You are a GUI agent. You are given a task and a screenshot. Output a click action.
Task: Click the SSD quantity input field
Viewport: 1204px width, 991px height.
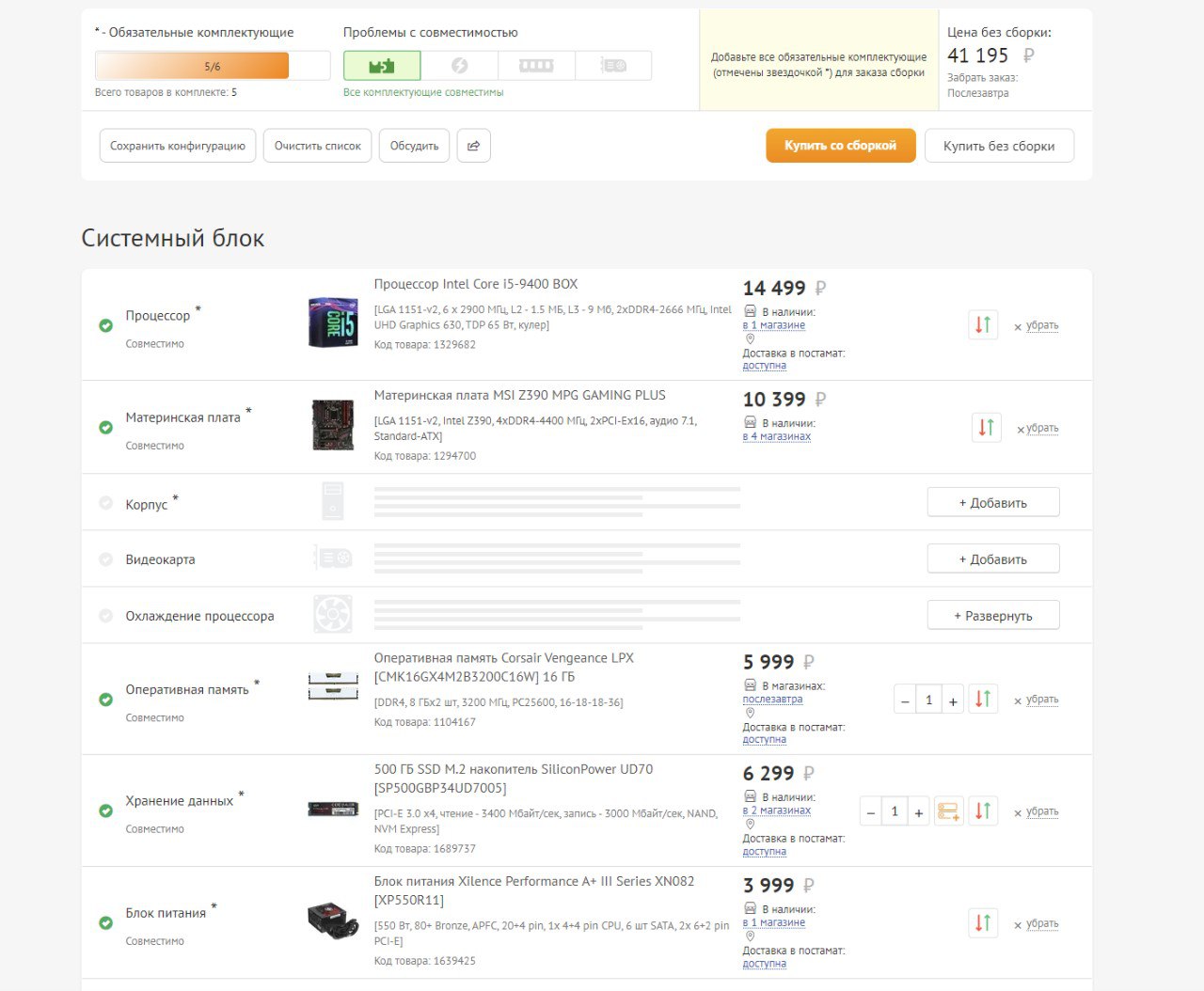[895, 811]
